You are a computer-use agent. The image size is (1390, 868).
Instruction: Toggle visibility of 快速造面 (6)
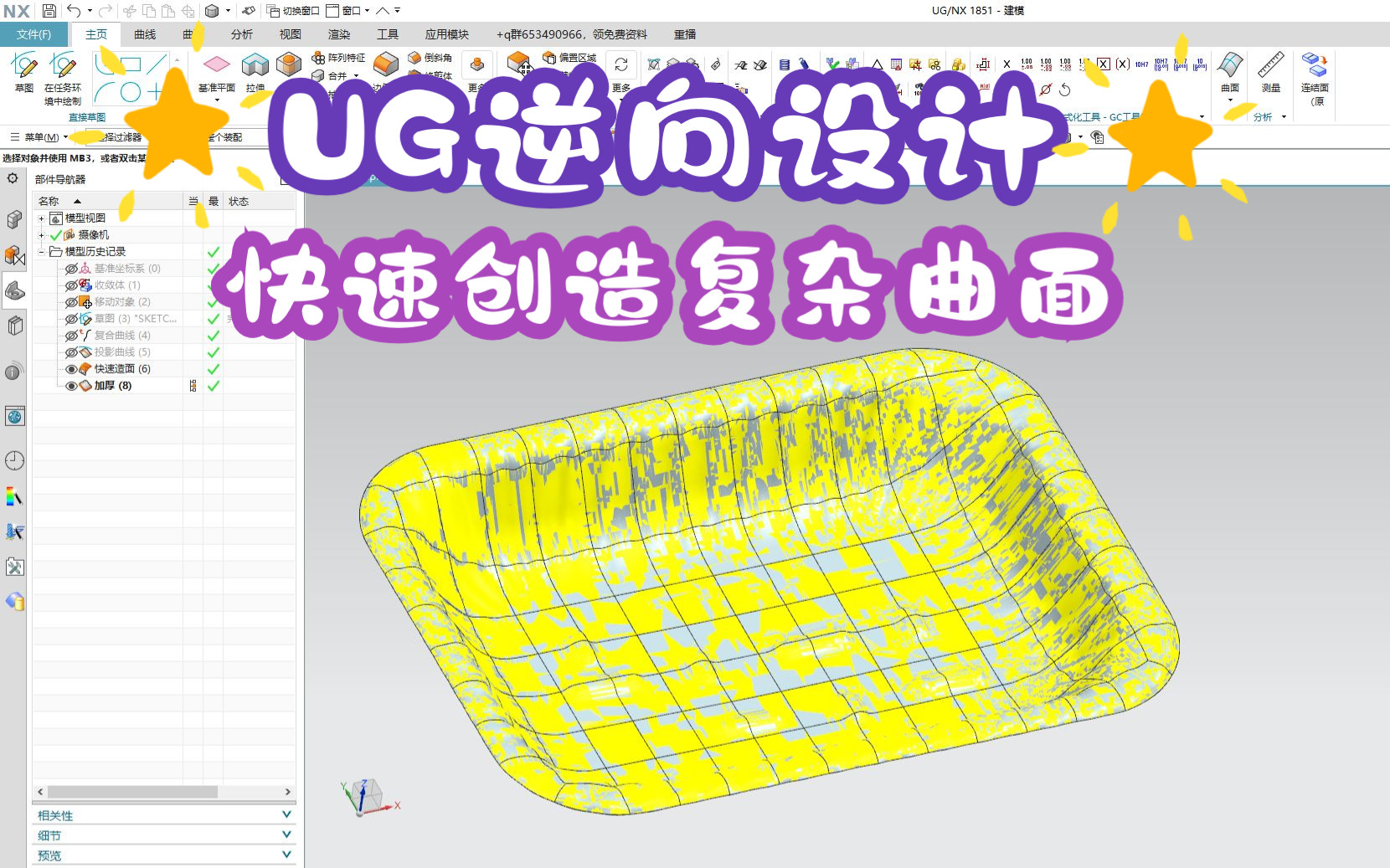point(71,368)
